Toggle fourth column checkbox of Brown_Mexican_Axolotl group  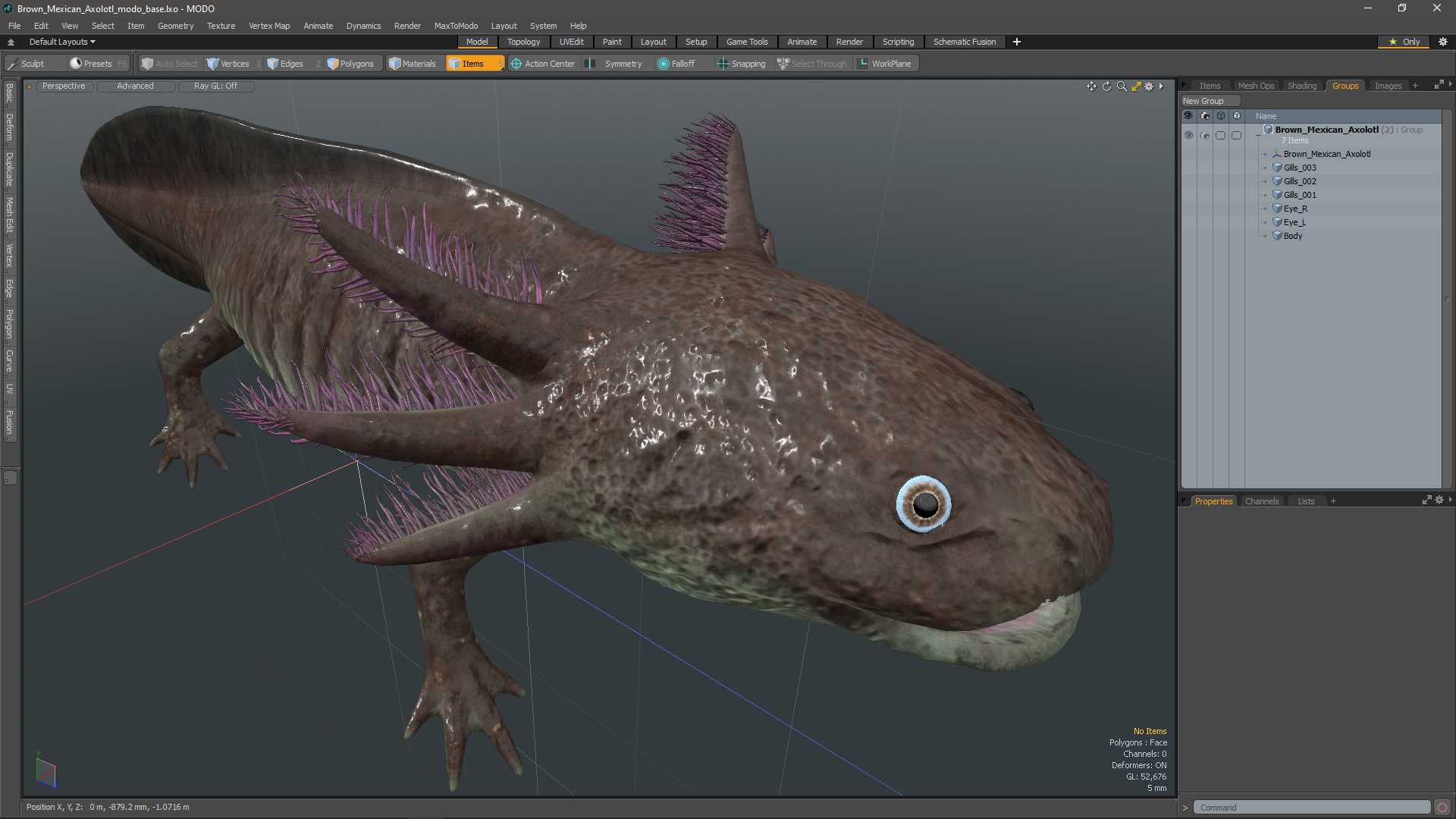pyautogui.click(x=1237, y=135)
